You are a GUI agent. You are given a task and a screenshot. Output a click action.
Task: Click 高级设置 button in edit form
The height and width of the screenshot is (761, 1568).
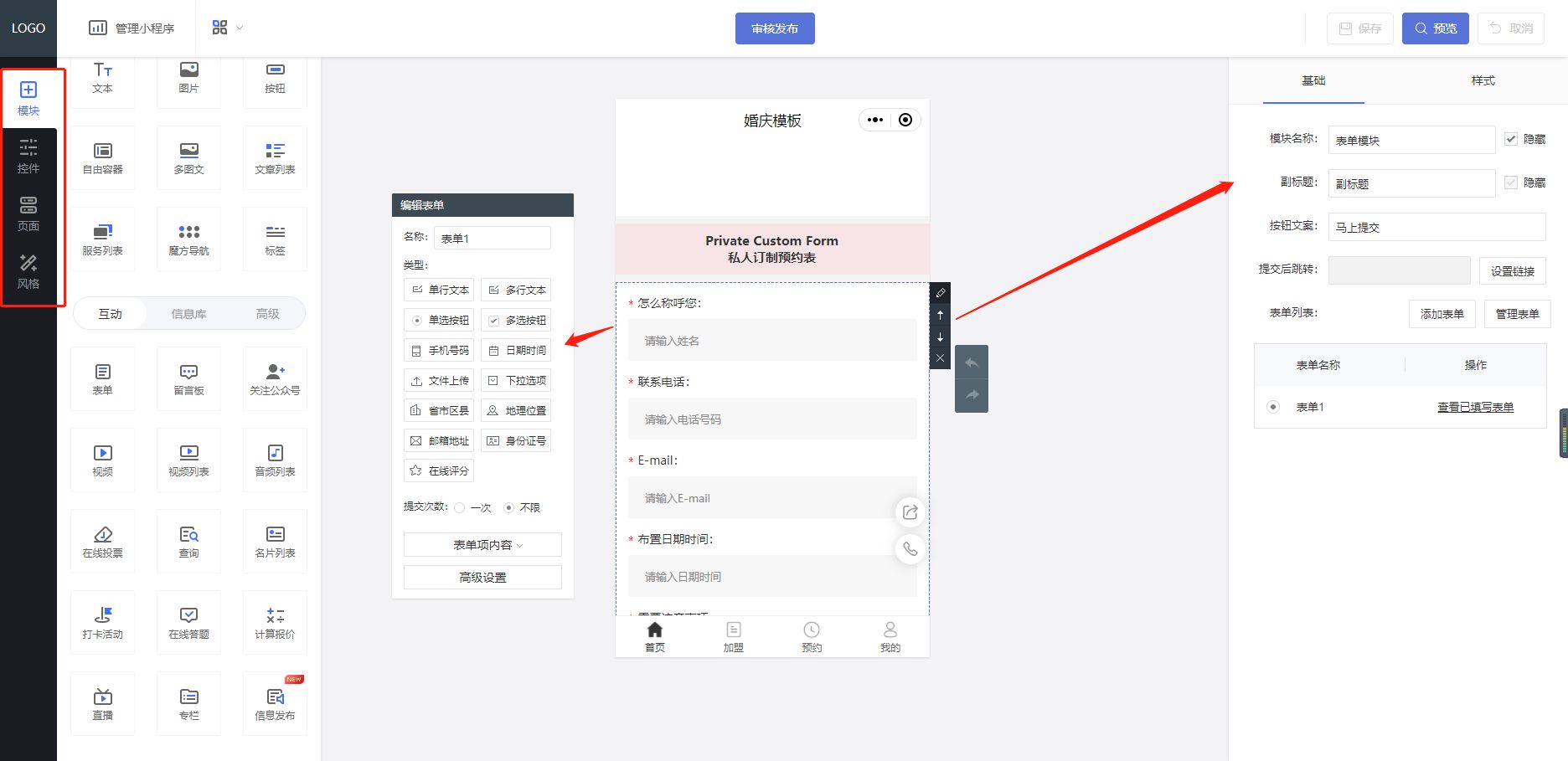[482, 578]
